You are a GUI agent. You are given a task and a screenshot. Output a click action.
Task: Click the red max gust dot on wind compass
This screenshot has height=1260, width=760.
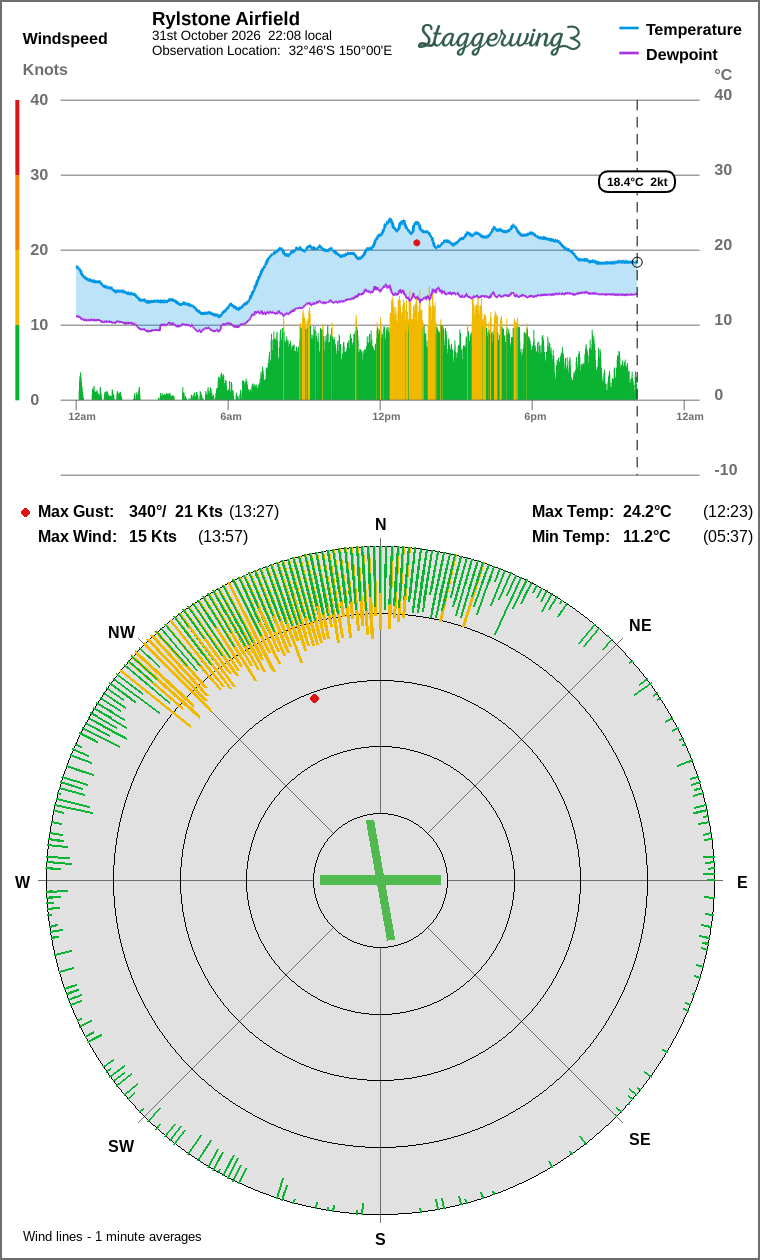coord(314,698)
